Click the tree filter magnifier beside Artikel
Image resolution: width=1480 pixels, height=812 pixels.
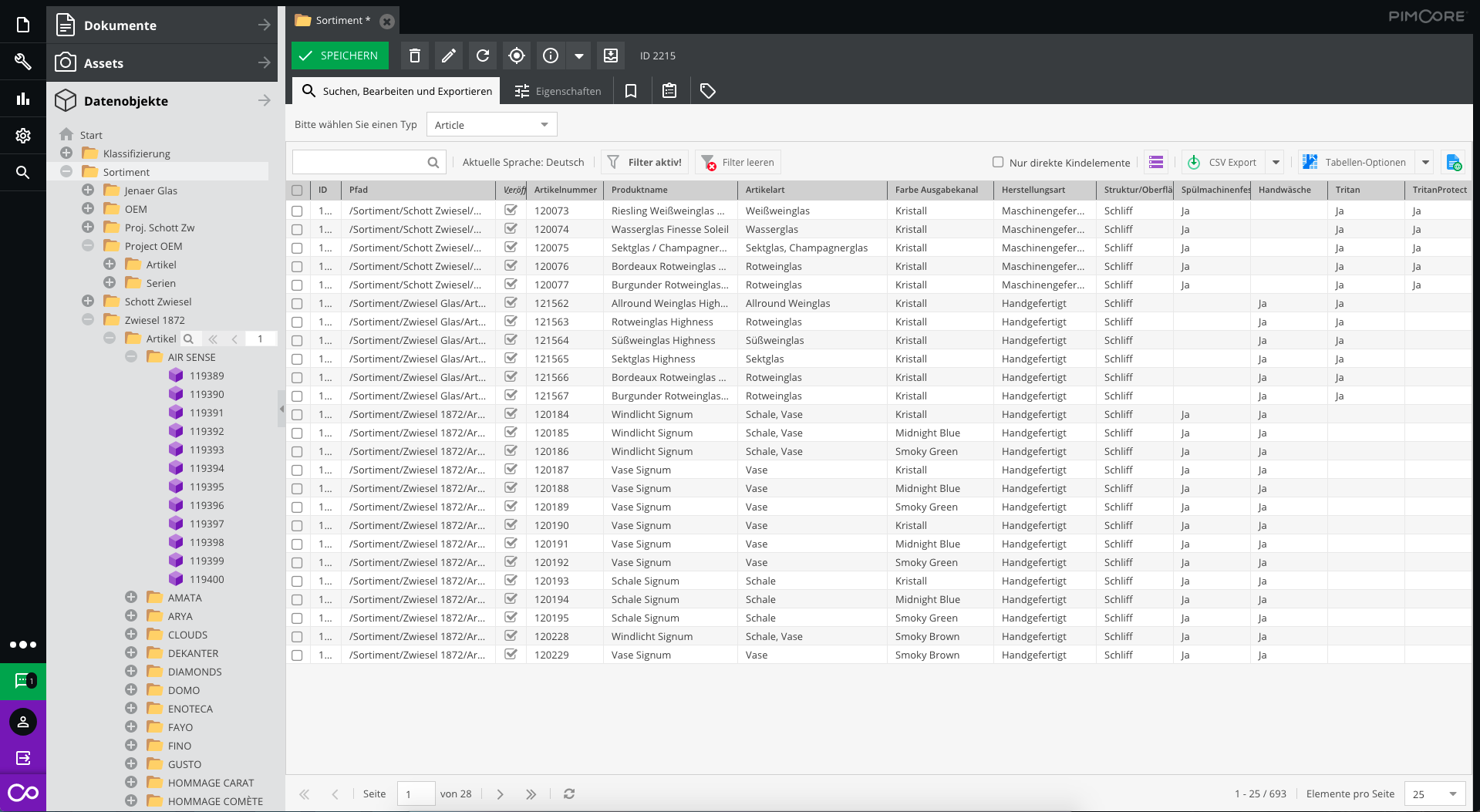click(188, 339)
